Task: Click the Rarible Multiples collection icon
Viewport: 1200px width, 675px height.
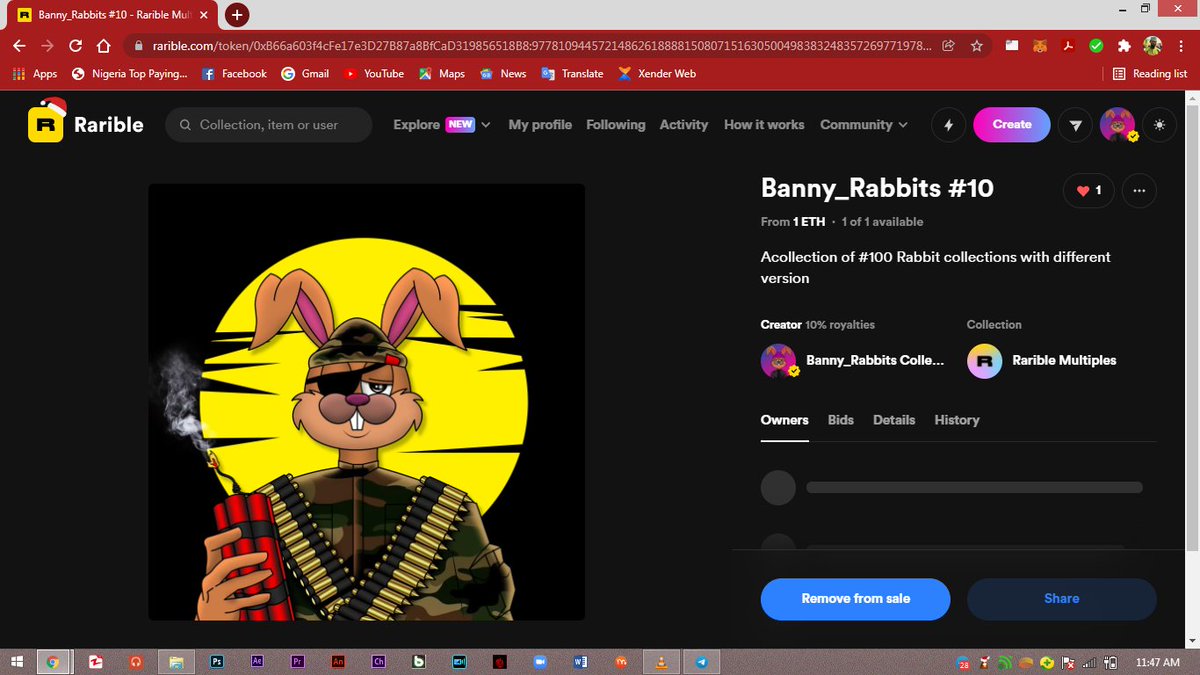Action: pyautogui.click(x=984, y=361)
